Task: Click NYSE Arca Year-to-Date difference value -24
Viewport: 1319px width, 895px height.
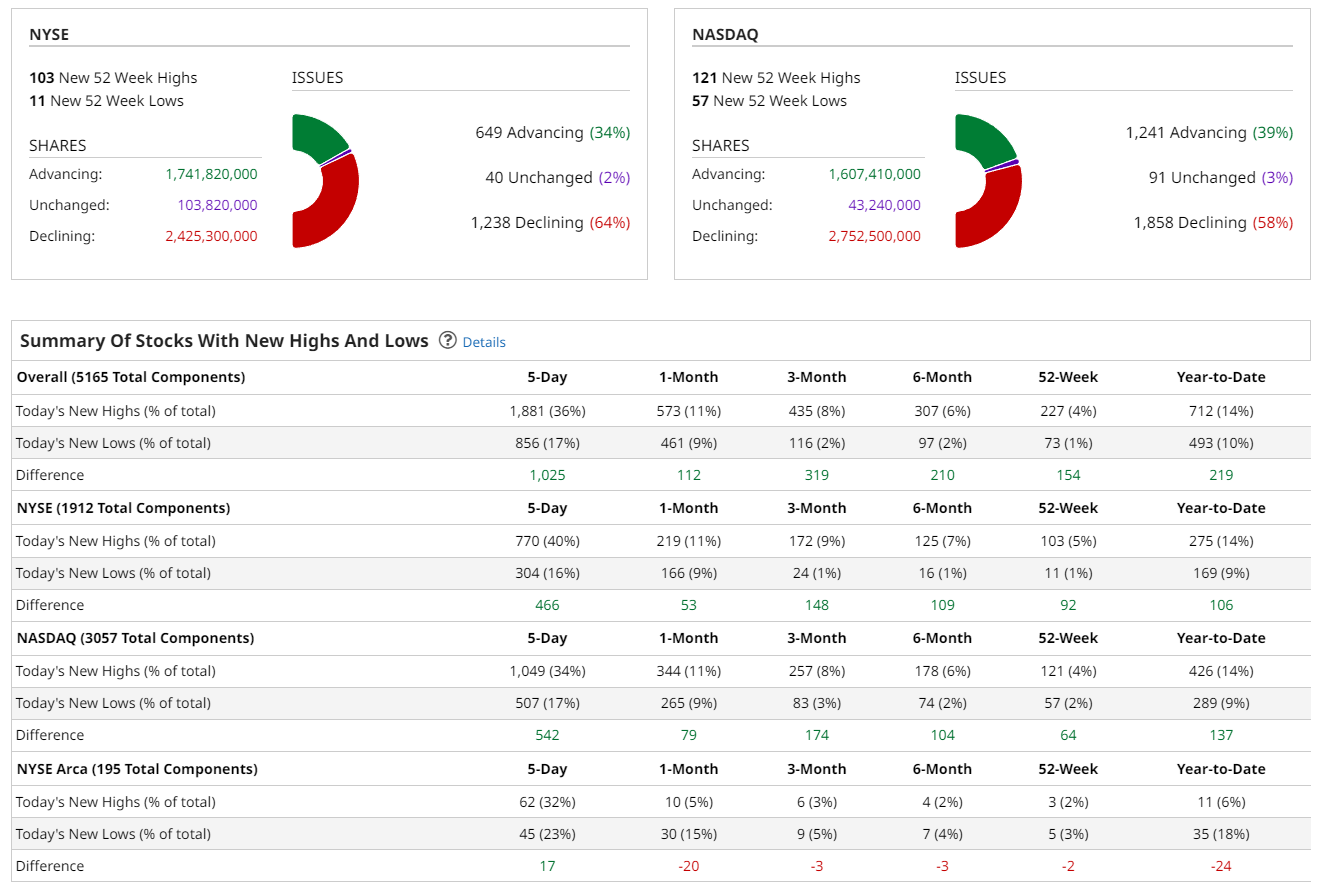Action: 1221,866
